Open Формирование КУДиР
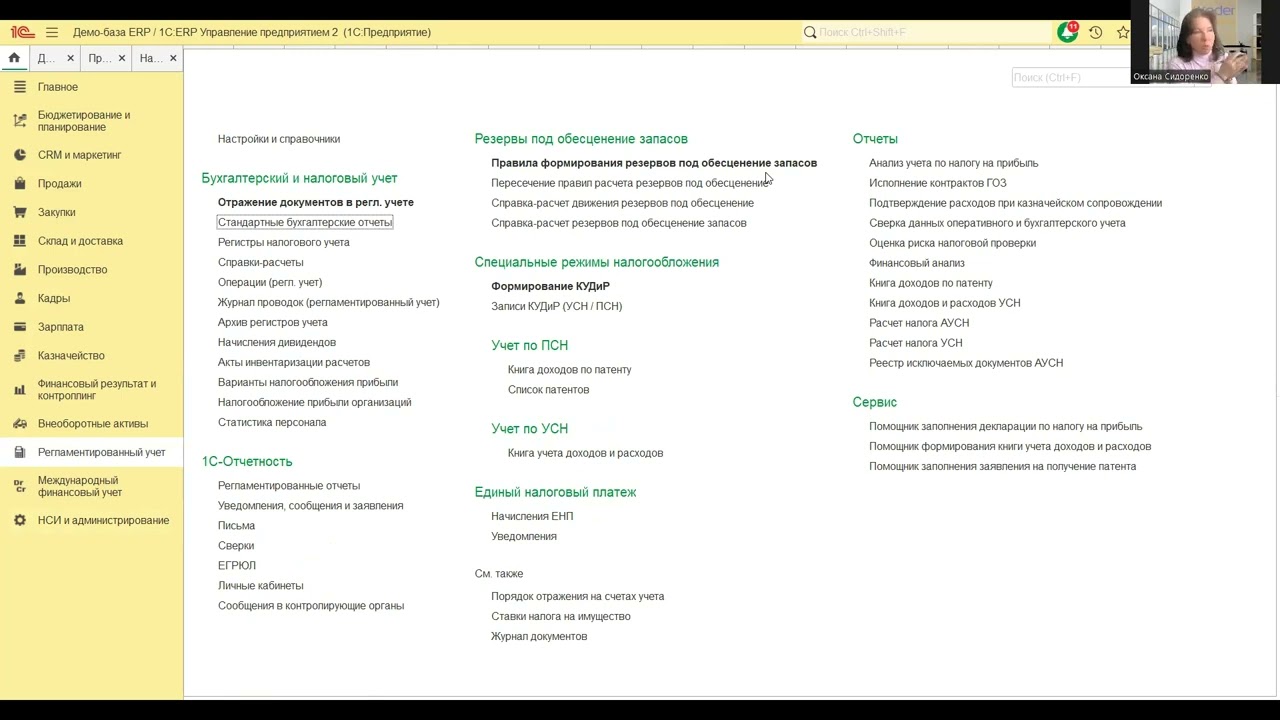Screen dimensions: 1280x720 [x=550, y=286]
